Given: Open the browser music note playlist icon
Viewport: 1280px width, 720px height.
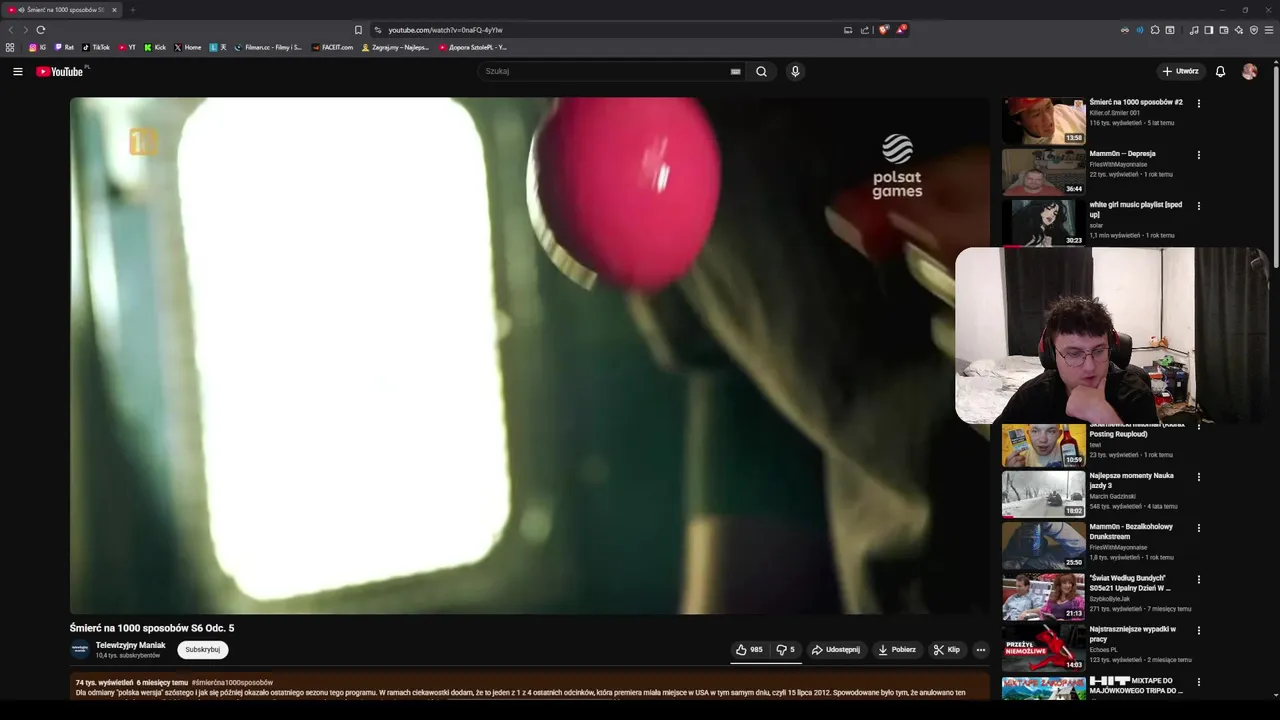Looking at the screenshot, I should pos(1194,30).
